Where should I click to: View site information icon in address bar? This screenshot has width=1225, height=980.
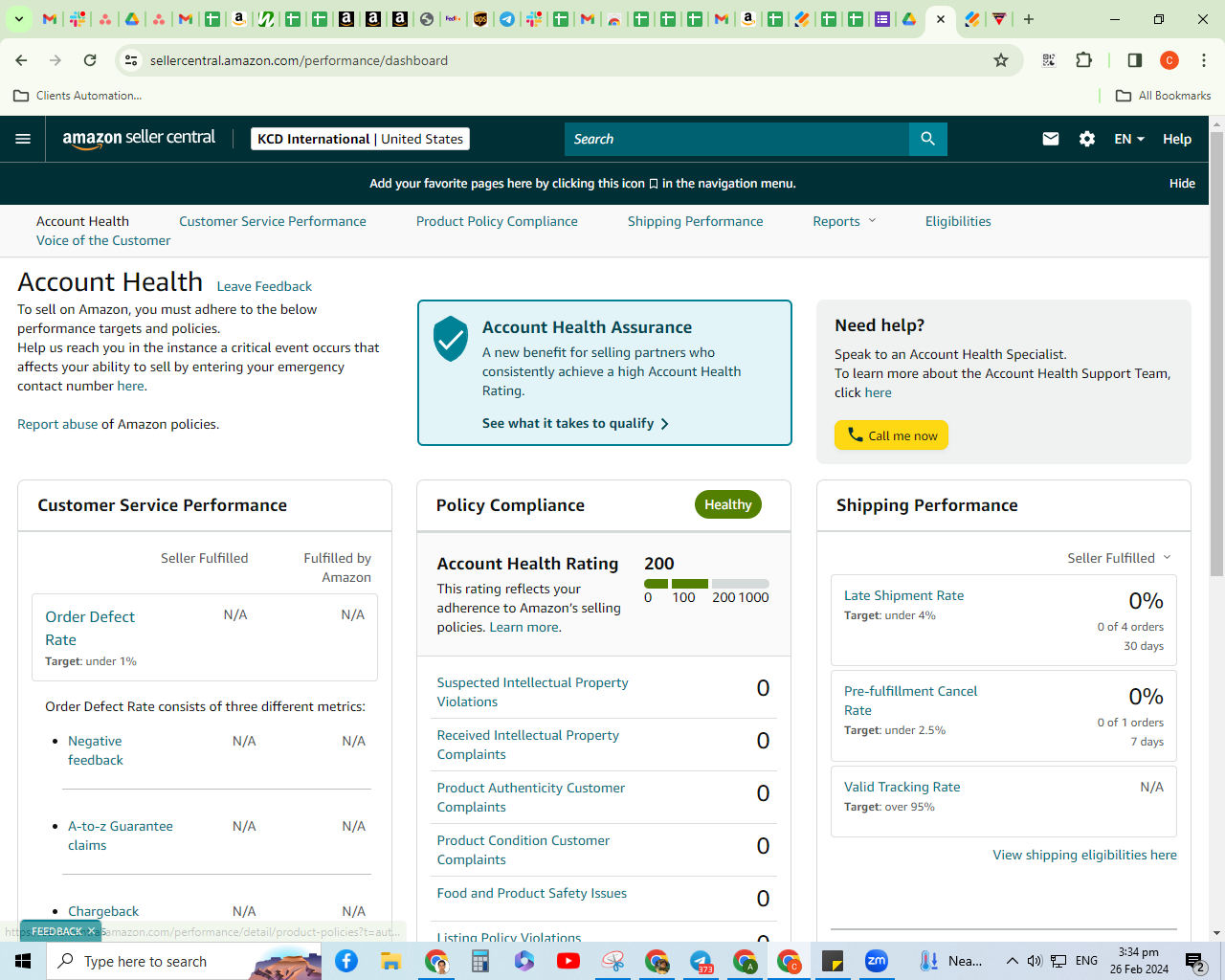point(131,60)
